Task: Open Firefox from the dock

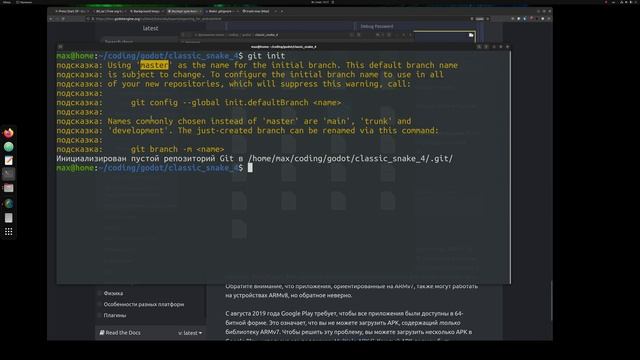Action: pyautogui.click(x=9, y=133)
